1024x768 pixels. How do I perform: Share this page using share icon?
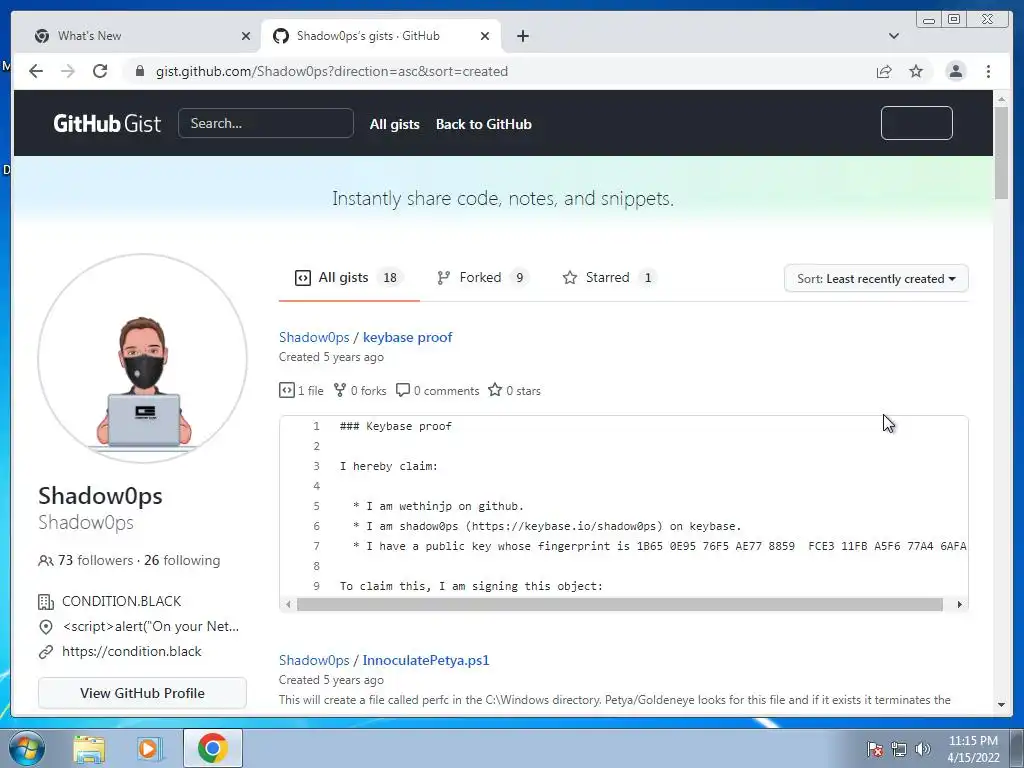tap(884, 71)
